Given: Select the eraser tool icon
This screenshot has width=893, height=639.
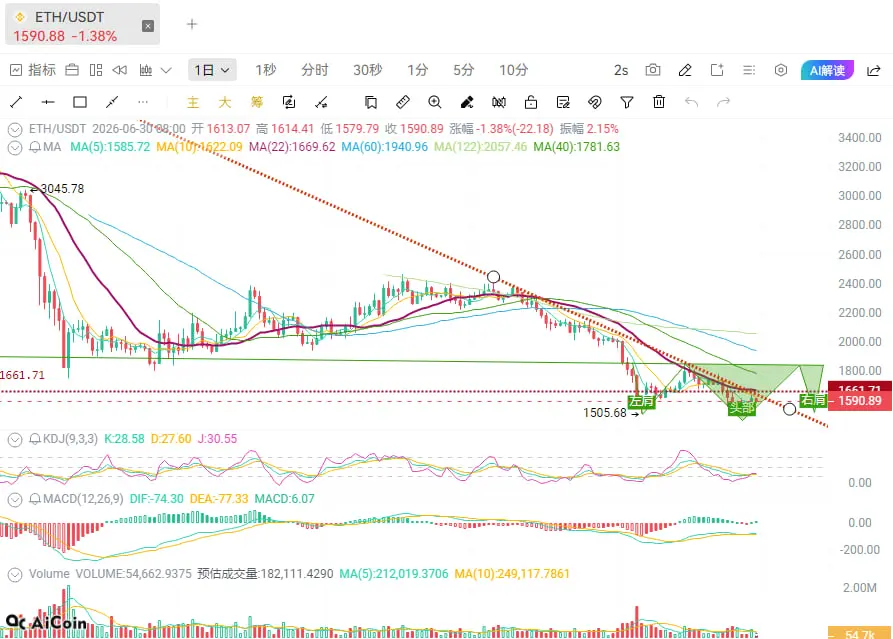Looking at the screenshot, I should coord(466,102).
